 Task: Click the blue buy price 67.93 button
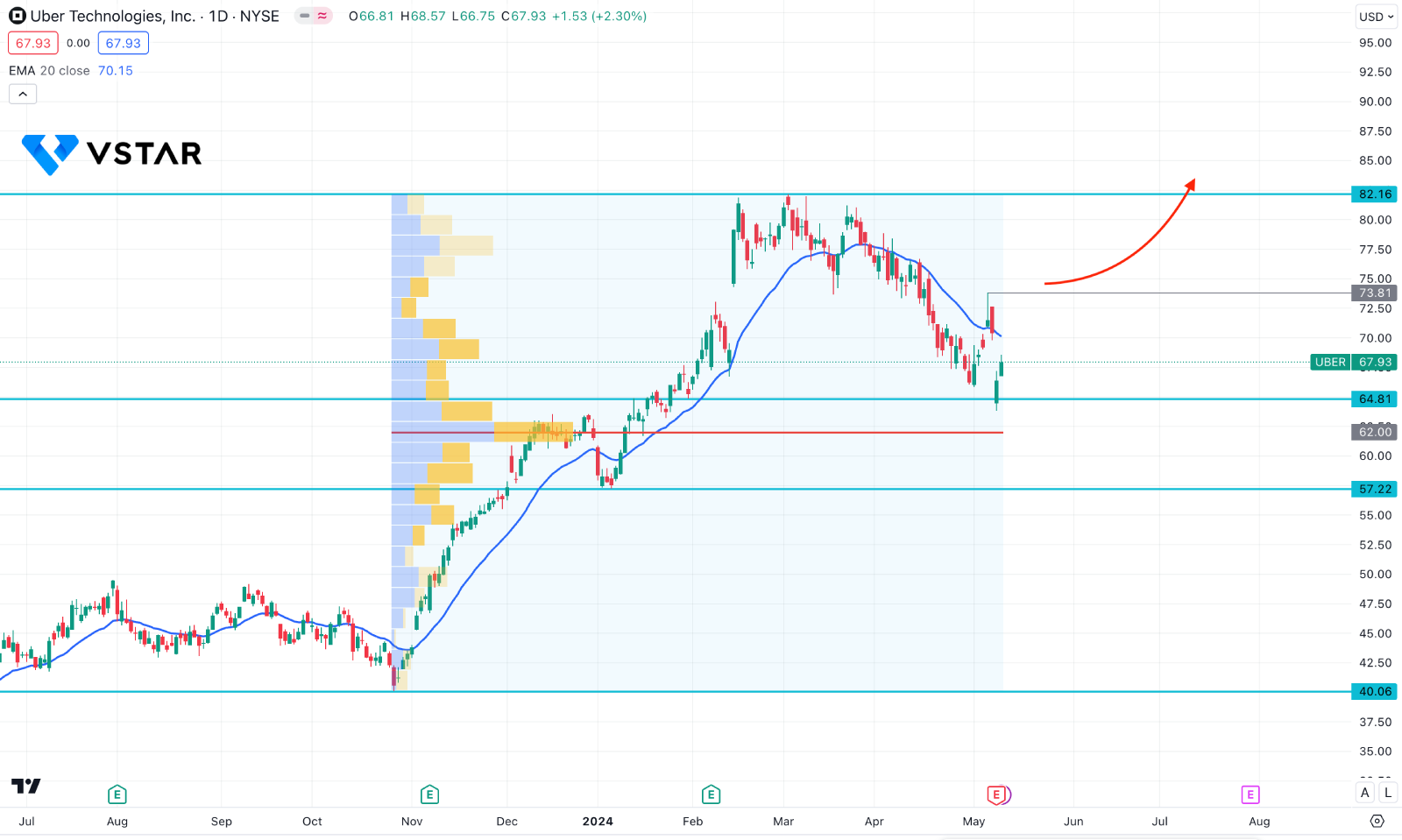click(124, 43)
